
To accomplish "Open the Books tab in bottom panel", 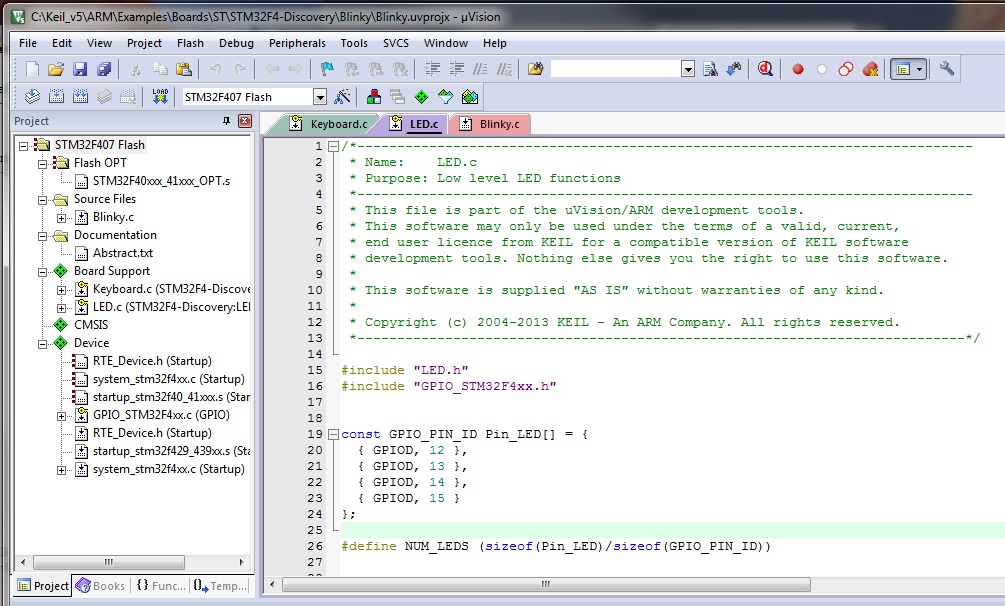I will 101,586.
